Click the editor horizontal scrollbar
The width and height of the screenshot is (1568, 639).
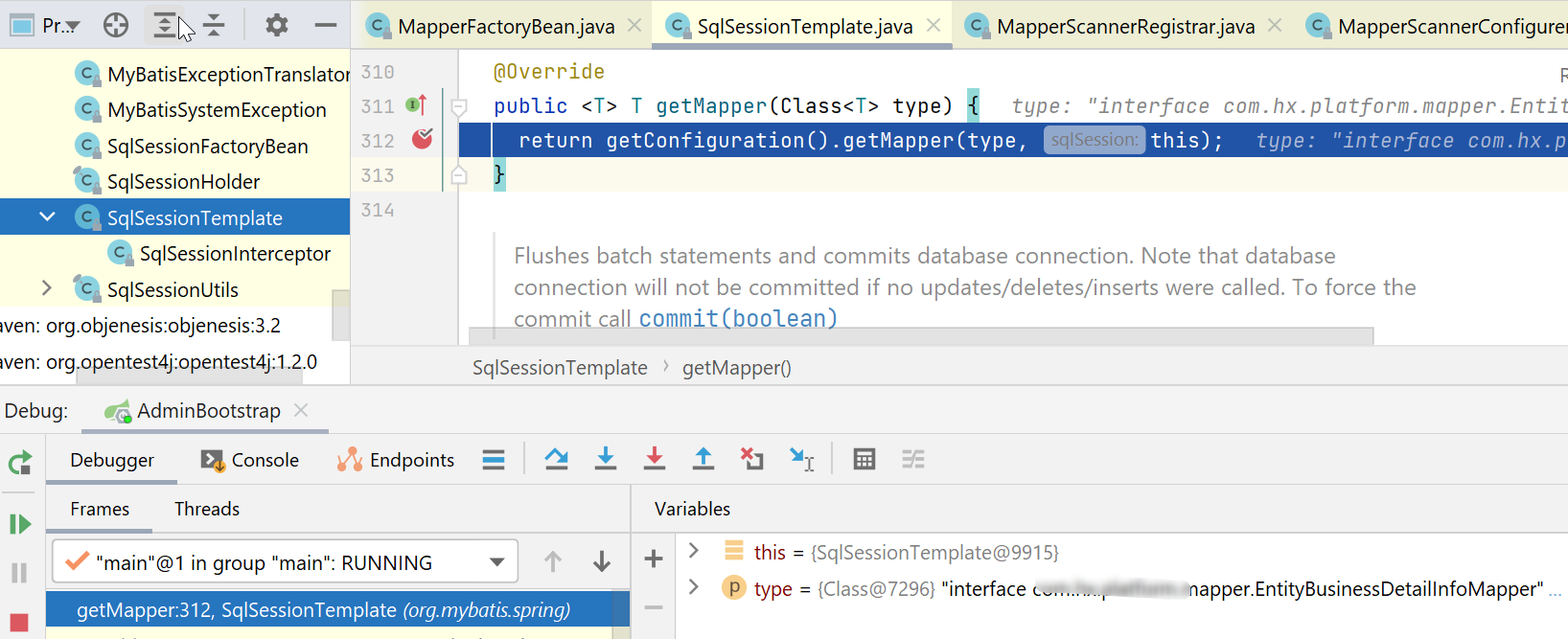(921, 336)
